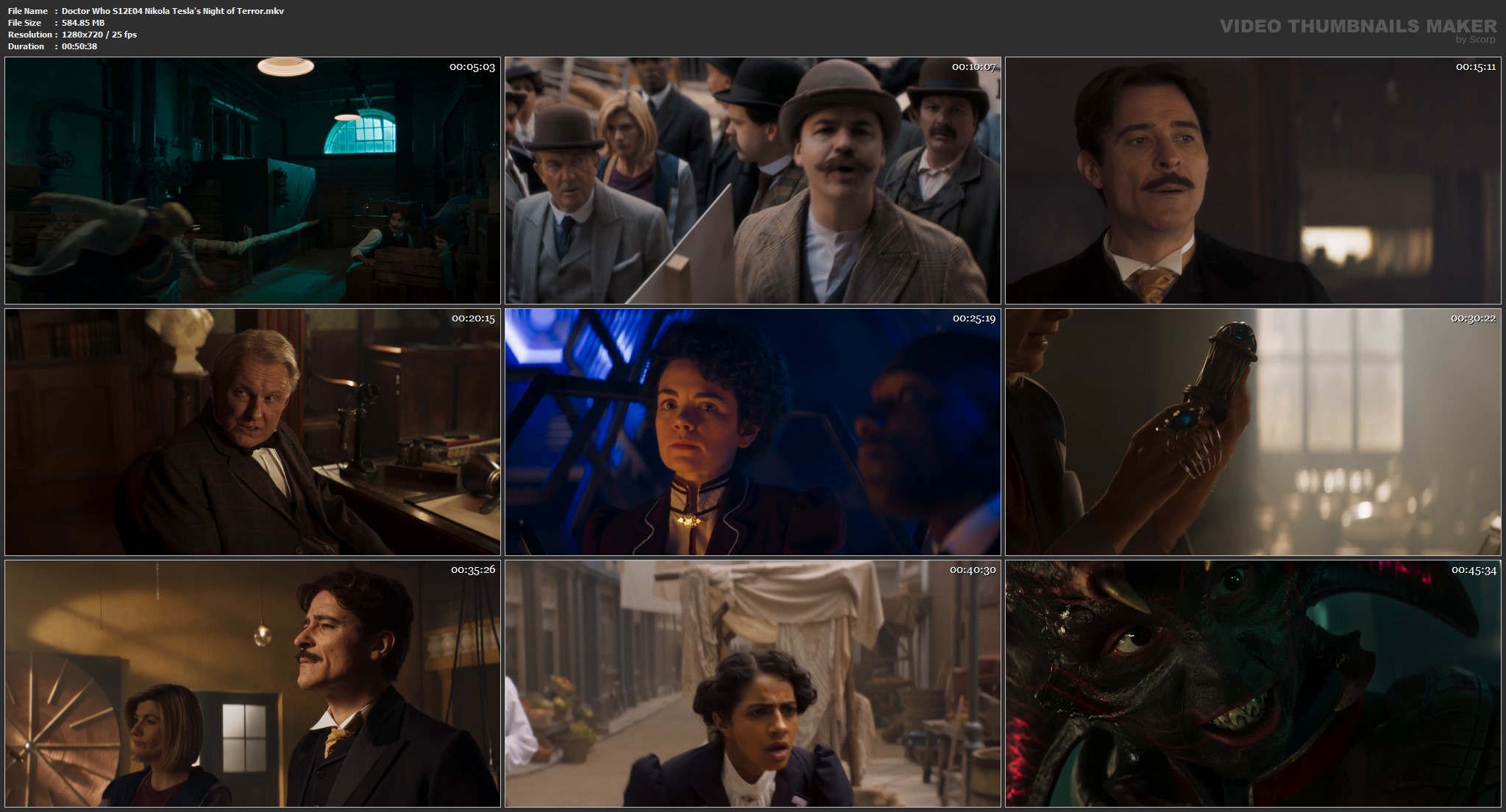The width and height of the screenshot is (1506, 812).
Task: Click the Duration value 00:50:38
Action: (x=79, y=46)
